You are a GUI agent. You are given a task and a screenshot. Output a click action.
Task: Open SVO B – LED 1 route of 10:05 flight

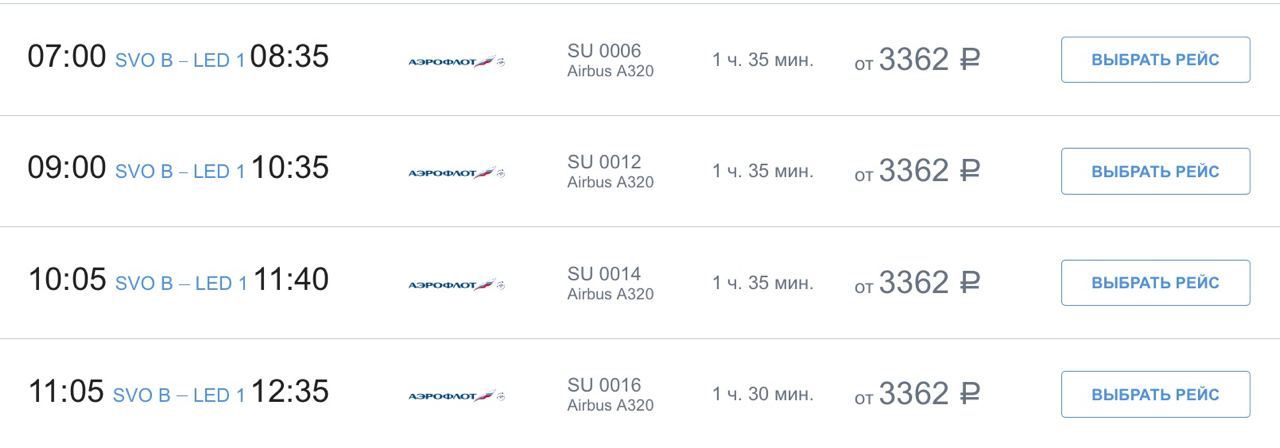pos(181,284)
